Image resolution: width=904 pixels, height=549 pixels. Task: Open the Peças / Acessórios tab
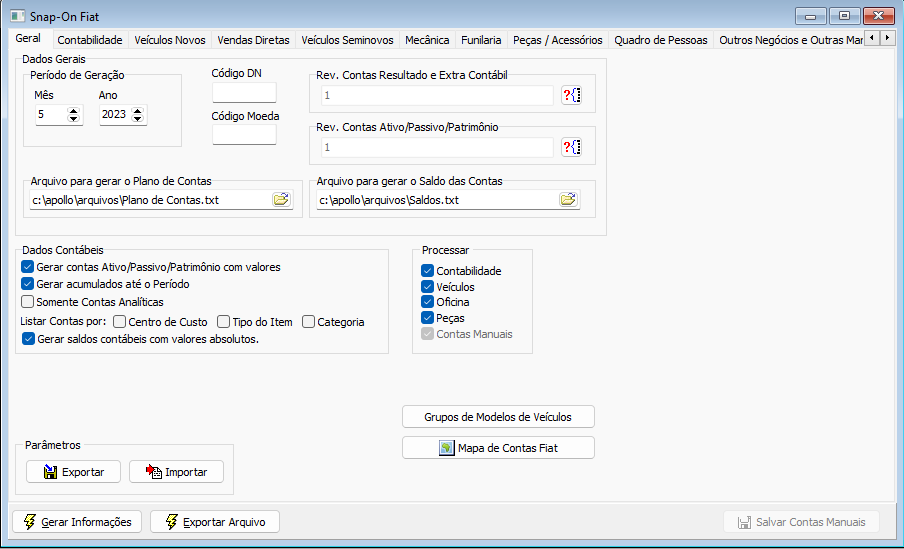(x=558, y=40)
